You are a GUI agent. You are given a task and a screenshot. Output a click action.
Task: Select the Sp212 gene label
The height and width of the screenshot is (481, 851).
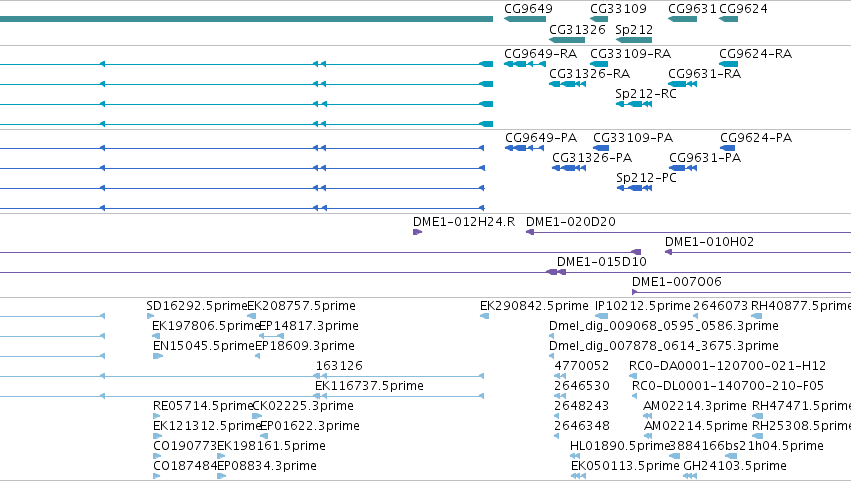coord(634,29)
